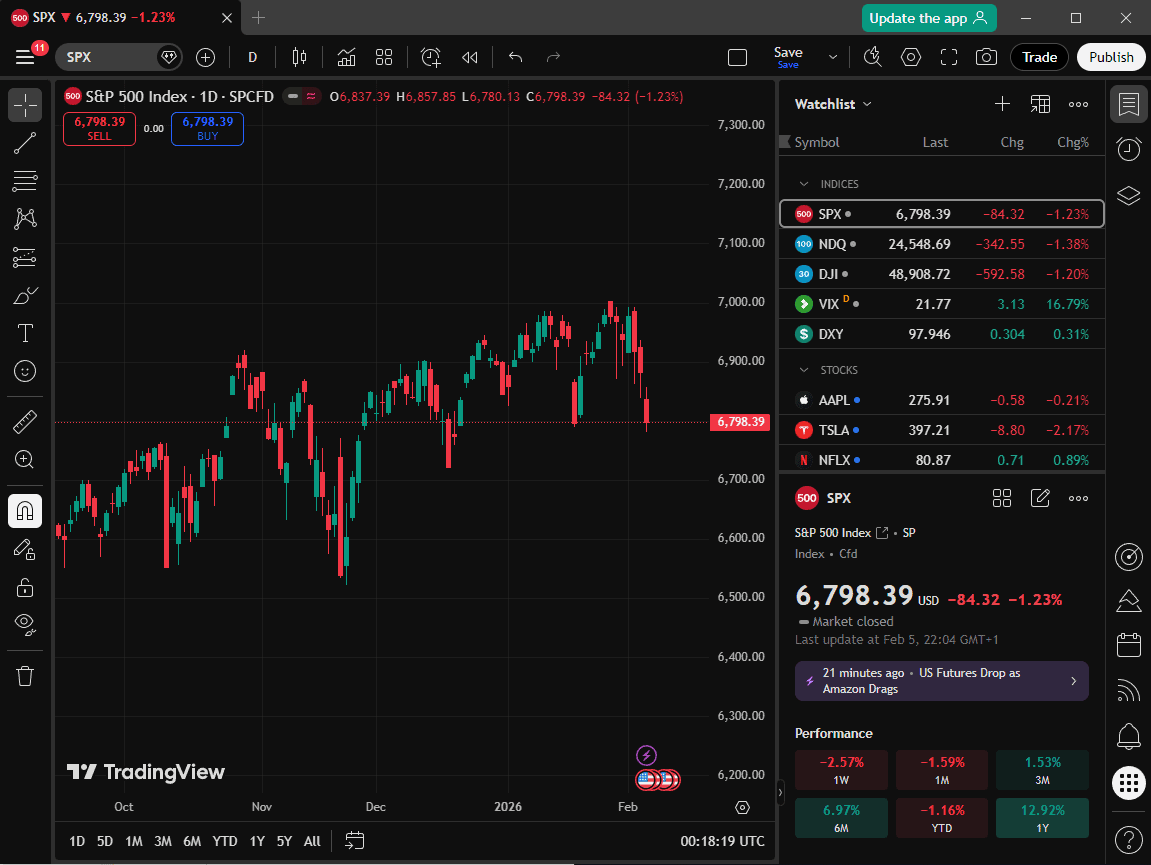The image size is (1151, 865).
Task: Open the emoji drawing tool
Action: pyautogui.click(x=24, y=371)
